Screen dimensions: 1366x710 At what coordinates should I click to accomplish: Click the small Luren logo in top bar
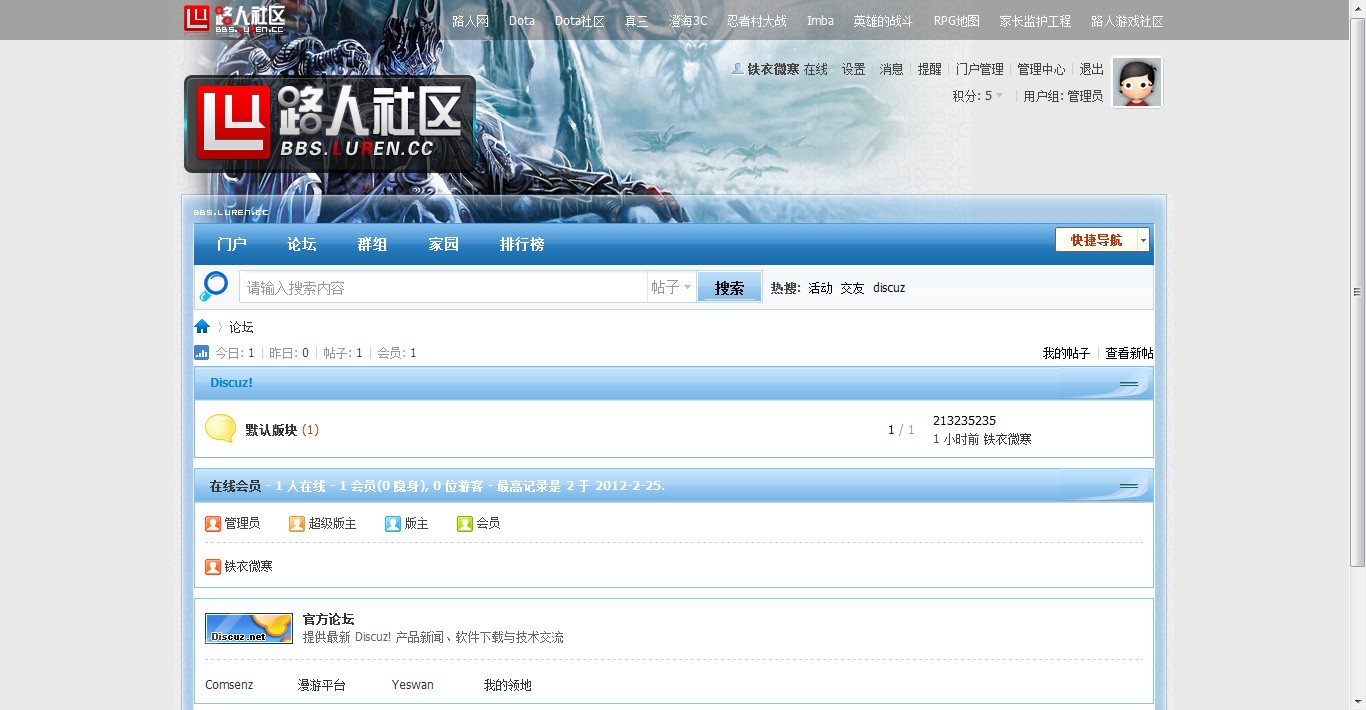click(235, 19)
